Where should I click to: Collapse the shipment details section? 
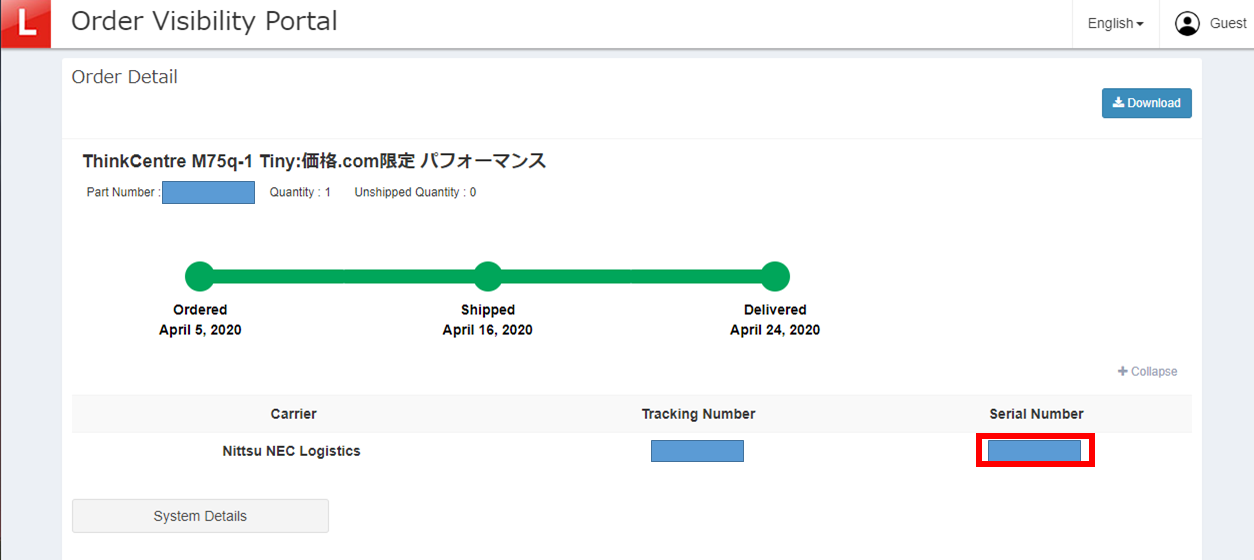click(1147, 371)
